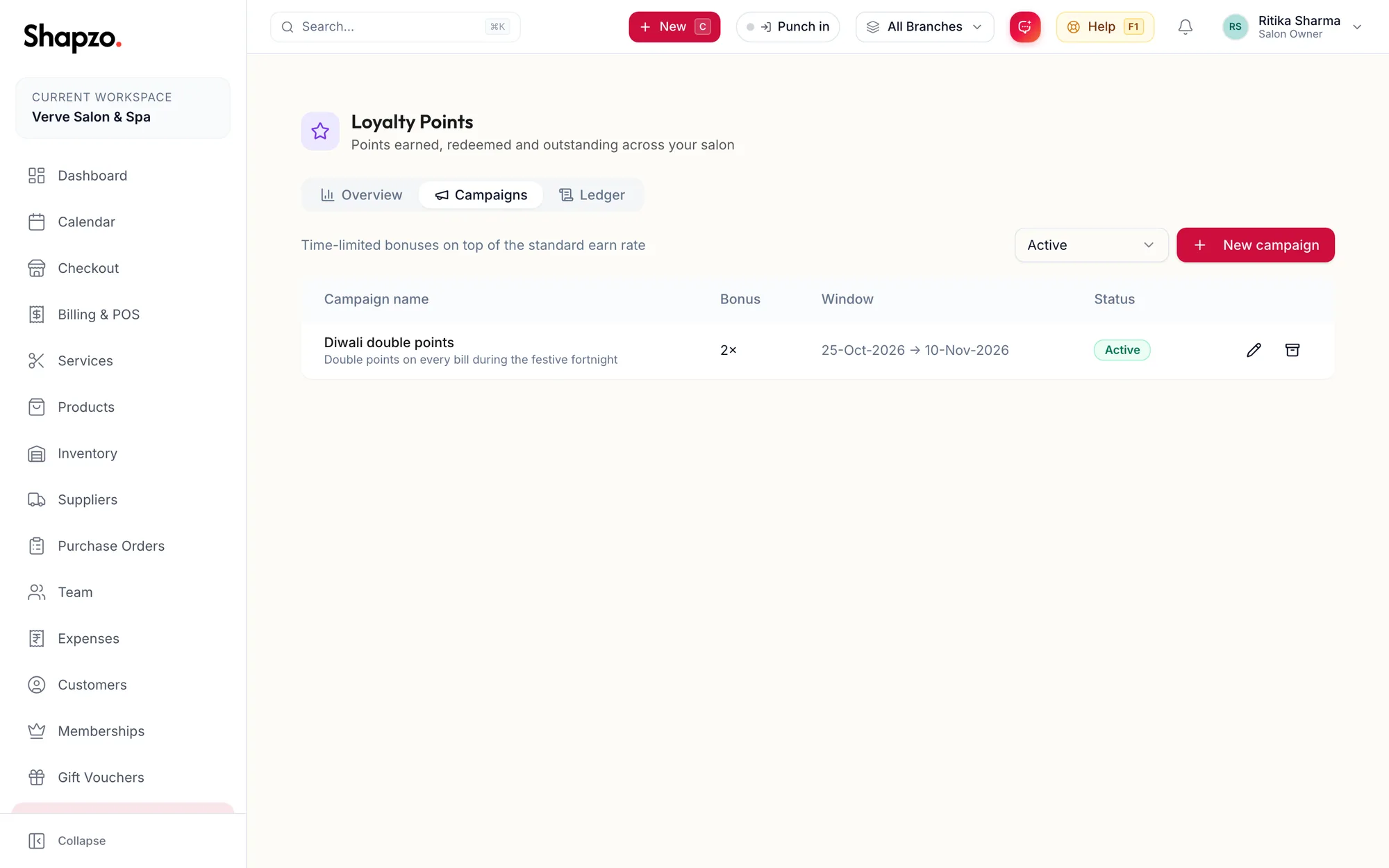Open the red chat feedback icon
This screenshot has width=1389, height=868.
point(1025,27)
